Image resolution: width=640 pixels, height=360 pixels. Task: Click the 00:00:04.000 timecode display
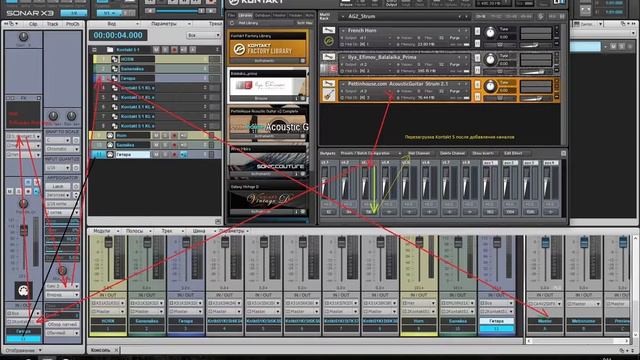click(x=118, y=35)
